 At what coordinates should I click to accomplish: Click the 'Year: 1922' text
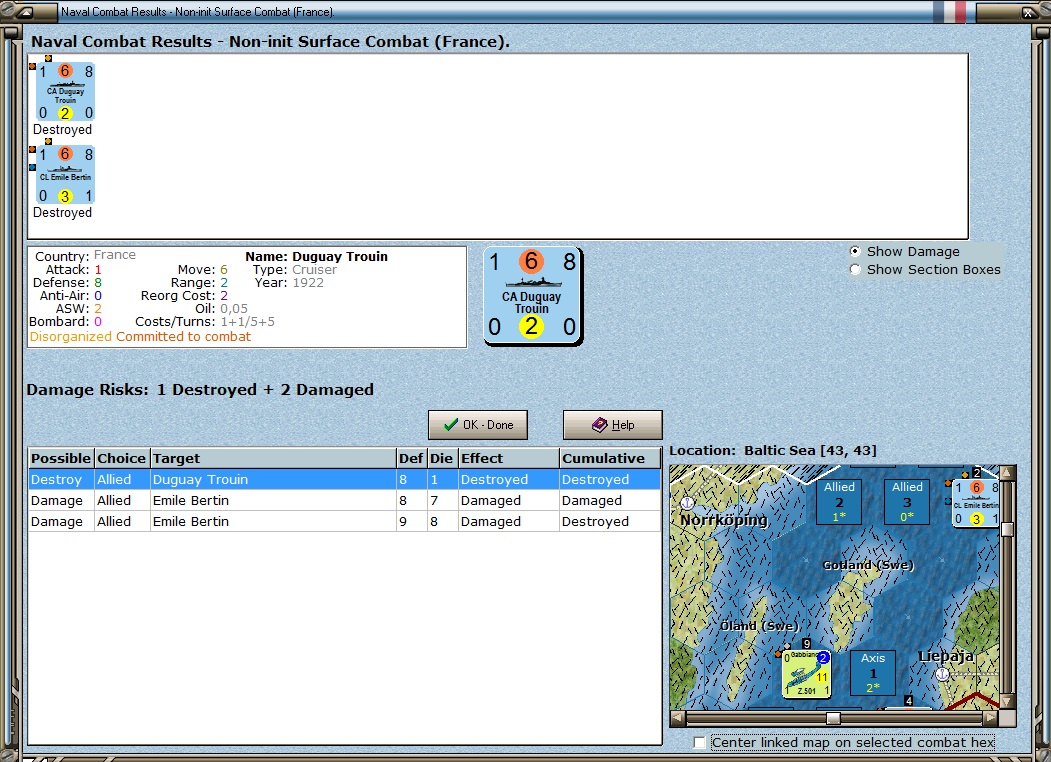coord(289,283)
